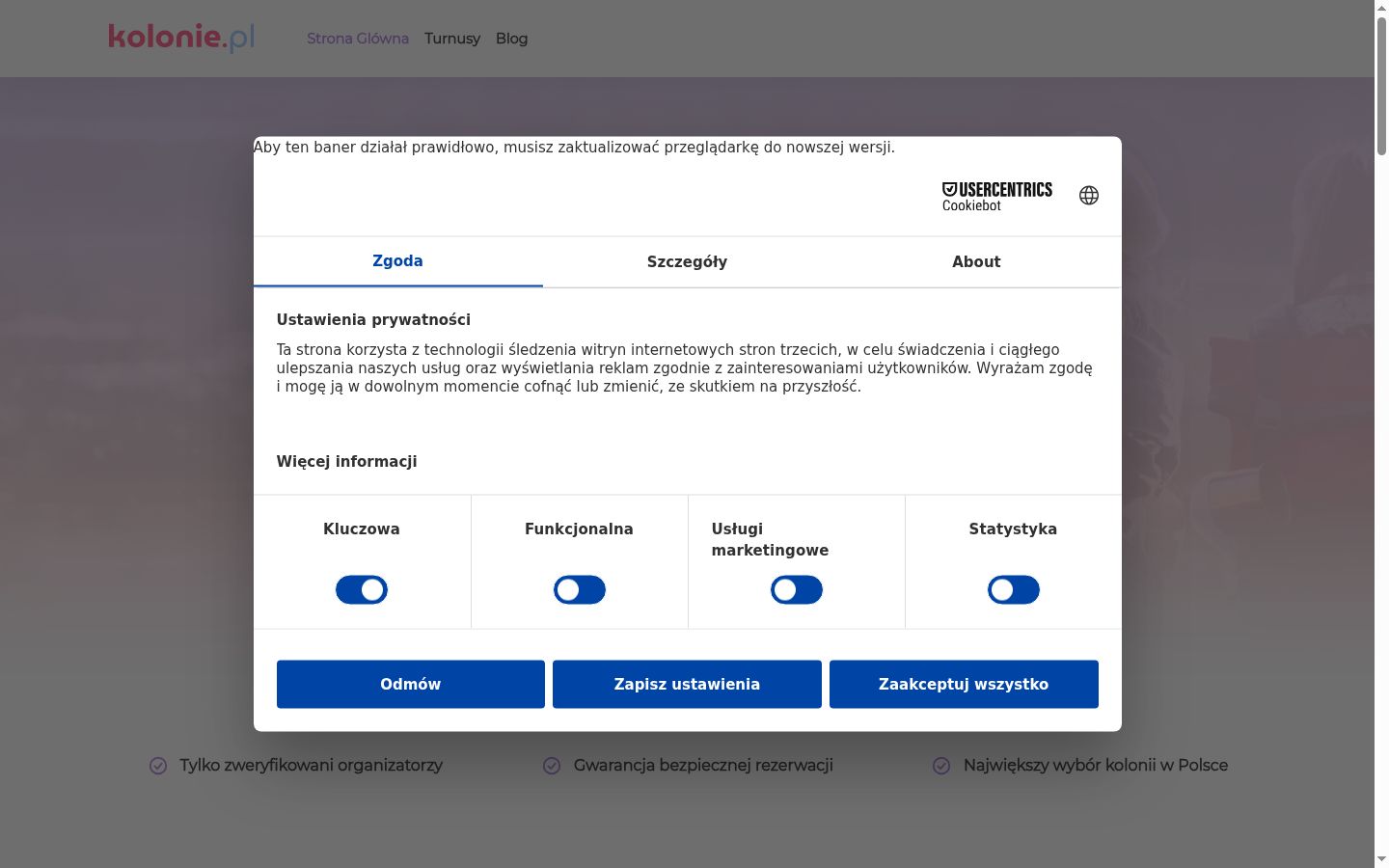Open the About tab
The height and width of the screenshot is (868, 1389).
point(976,262)
